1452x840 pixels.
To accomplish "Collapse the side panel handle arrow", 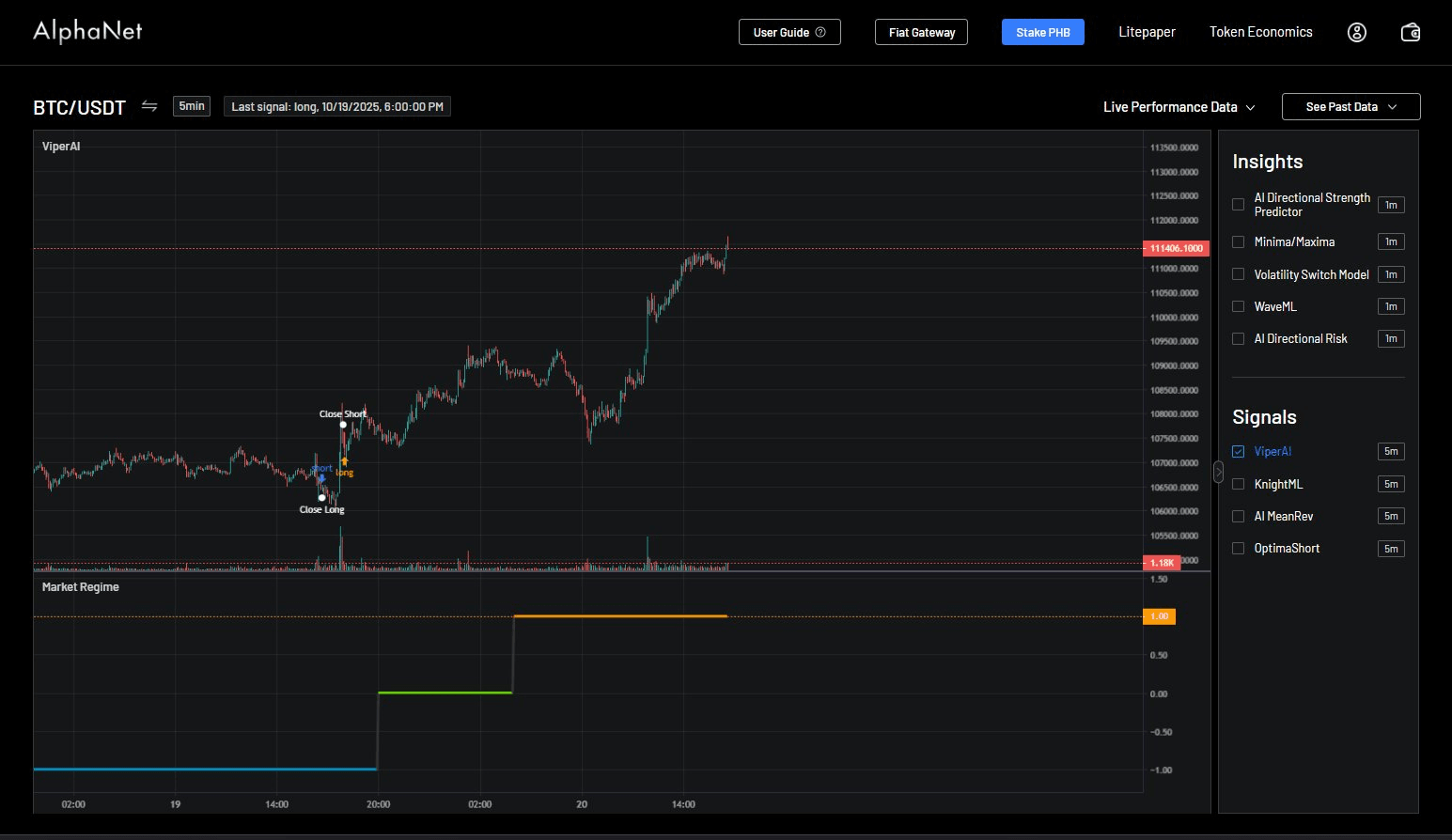I will point(1218,472).
